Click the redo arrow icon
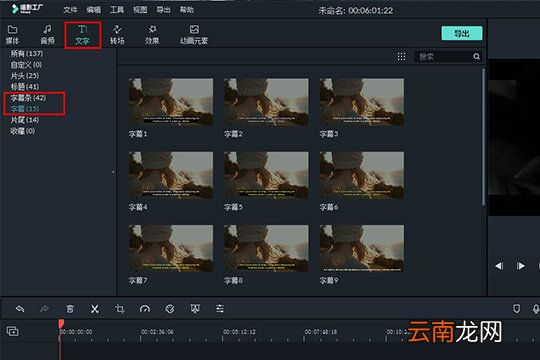540x360 pixels. [45, 309]
